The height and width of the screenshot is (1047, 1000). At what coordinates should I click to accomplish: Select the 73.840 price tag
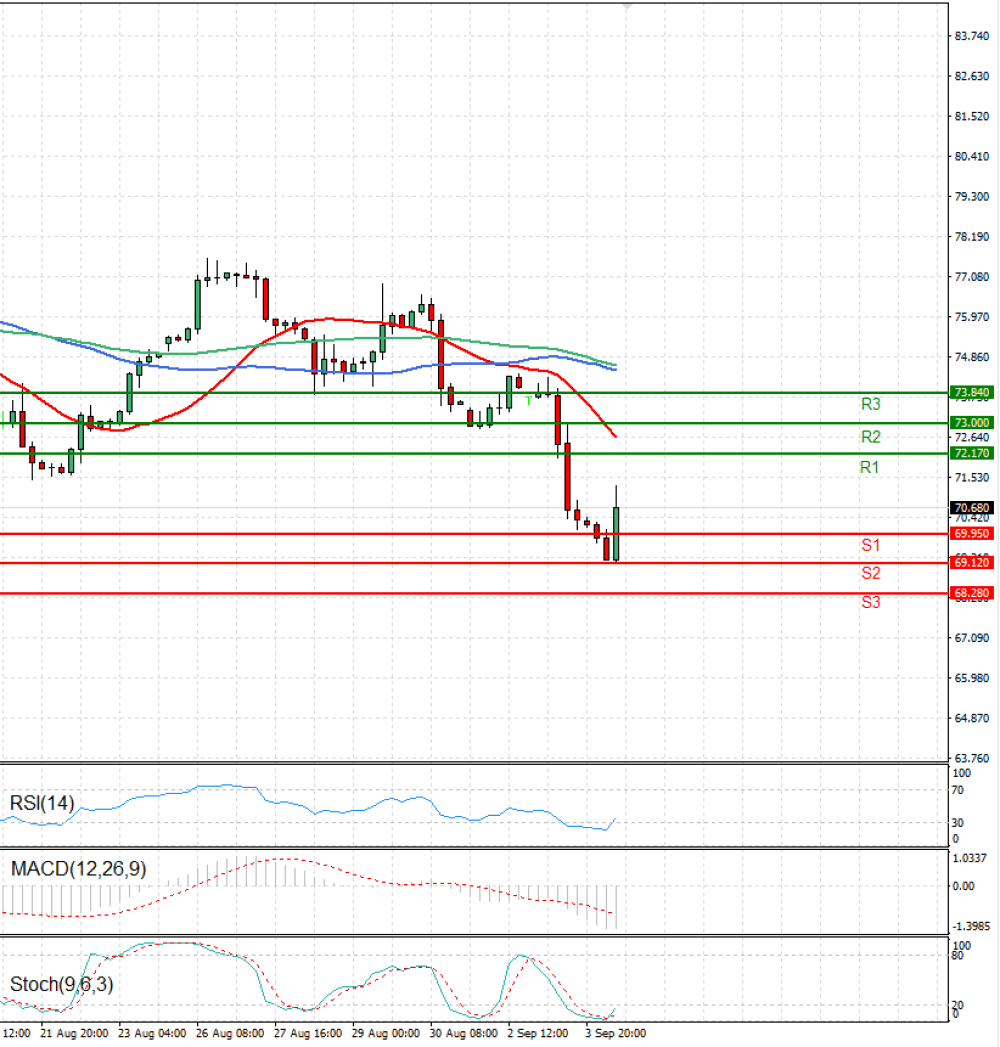click(971, 393)
